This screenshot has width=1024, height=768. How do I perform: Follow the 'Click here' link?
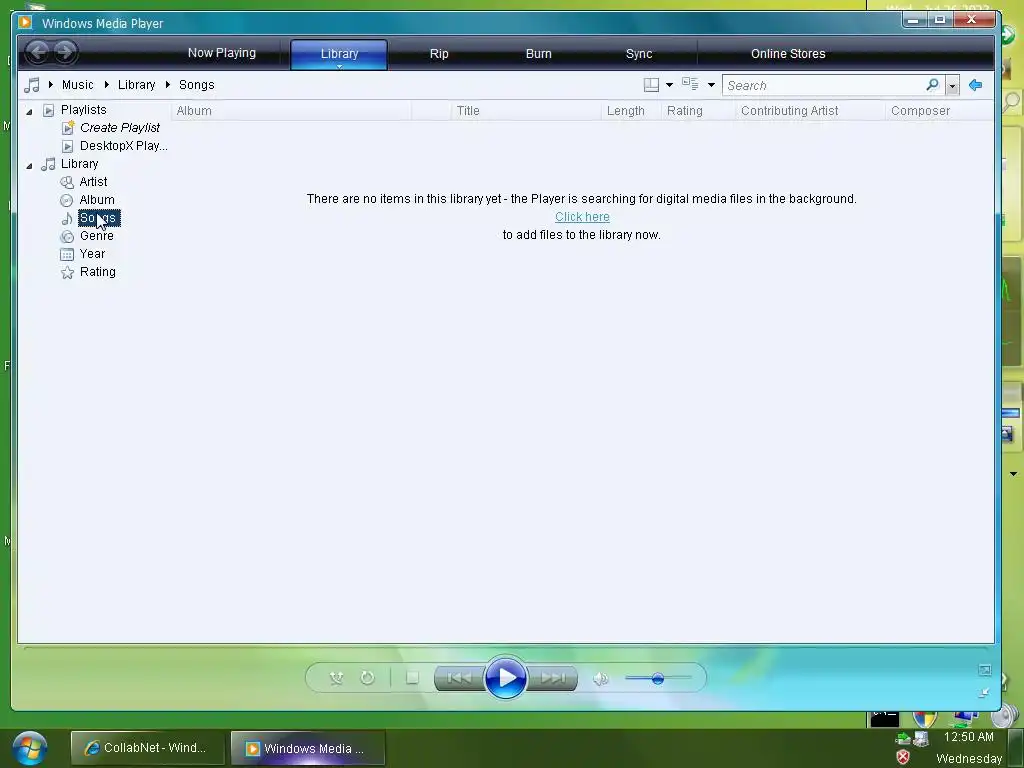tap(582, 217)
